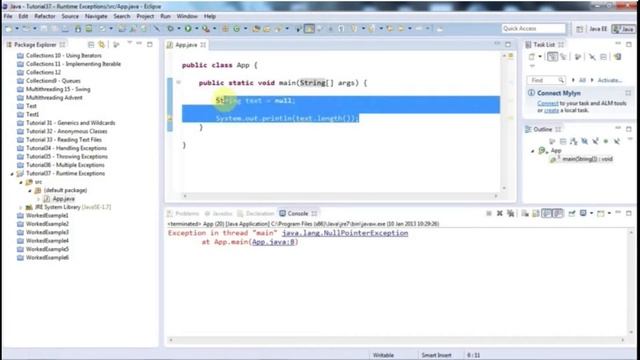Open the Project menu
Viewport: 640px width, 360px height.
coord(145,16)
